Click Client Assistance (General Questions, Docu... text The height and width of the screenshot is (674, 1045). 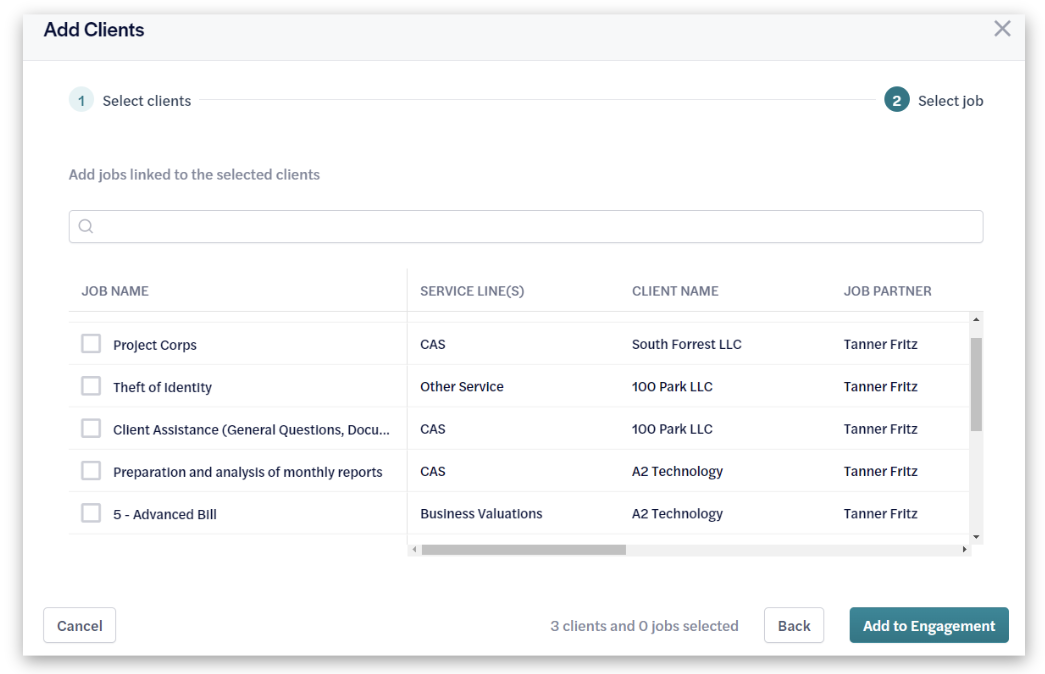(251, 430)
